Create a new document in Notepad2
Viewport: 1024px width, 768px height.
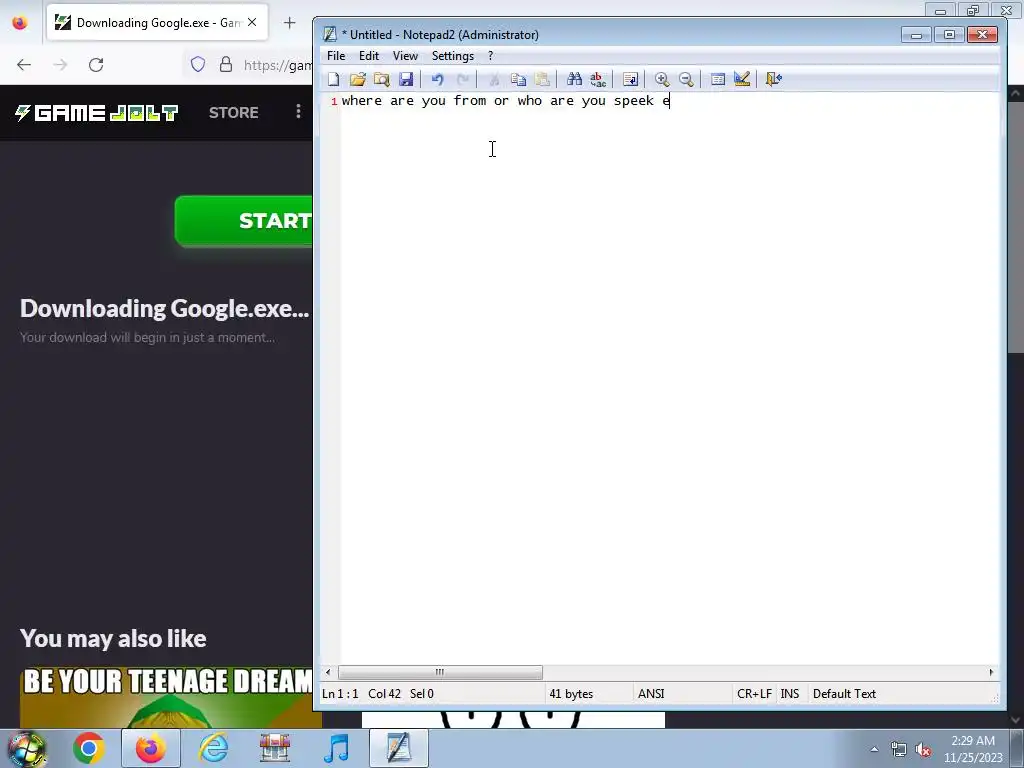[x=334, y=79]
